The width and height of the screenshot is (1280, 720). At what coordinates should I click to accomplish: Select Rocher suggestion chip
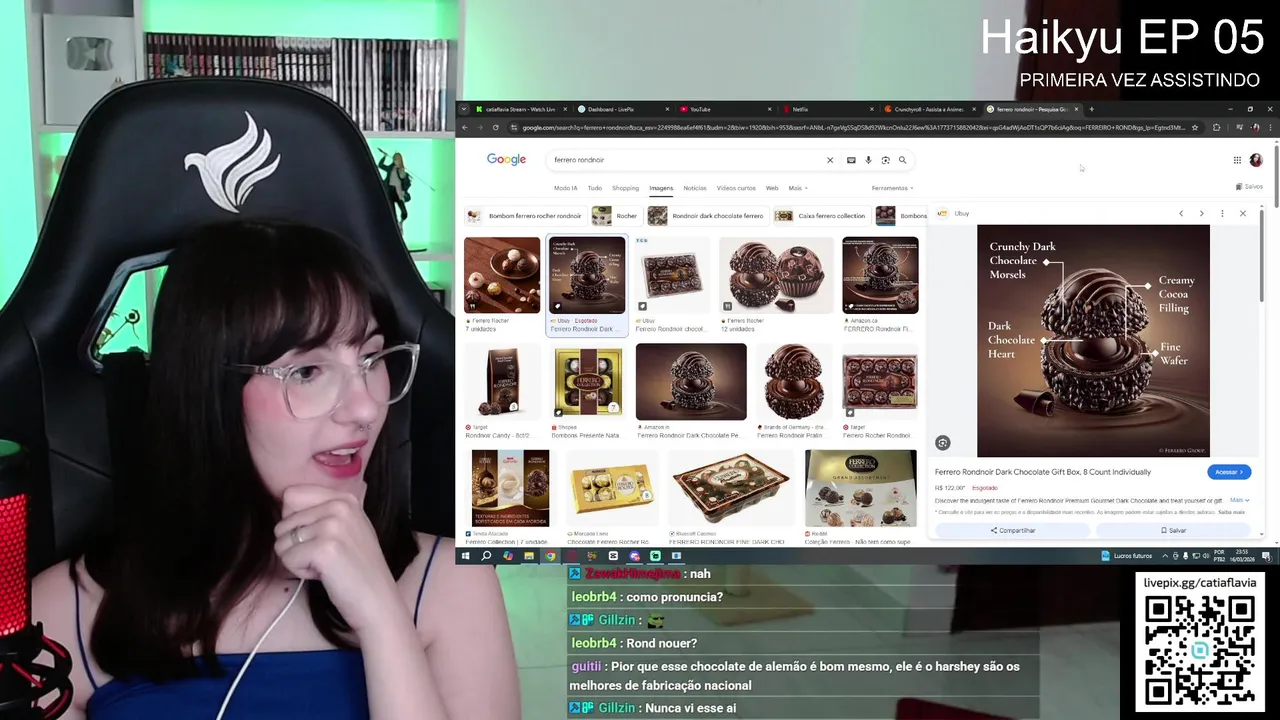[x=615, y=216]
